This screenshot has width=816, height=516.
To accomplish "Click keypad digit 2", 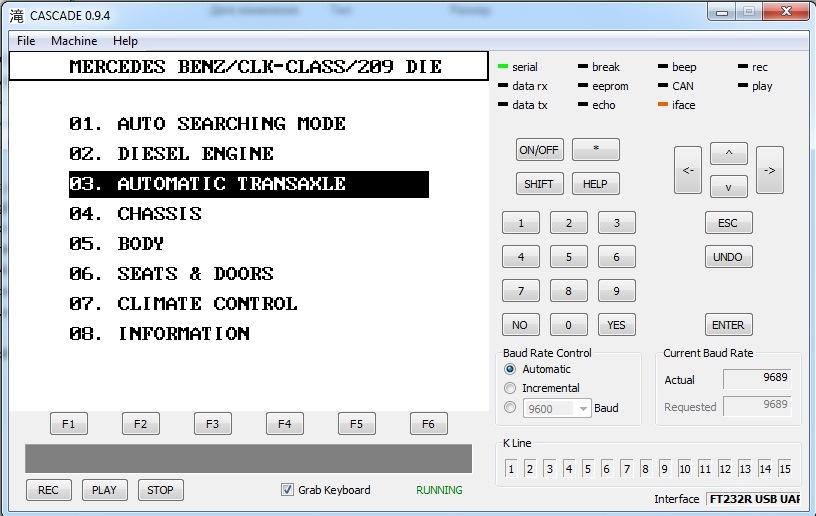I will [x=569, y=223].
